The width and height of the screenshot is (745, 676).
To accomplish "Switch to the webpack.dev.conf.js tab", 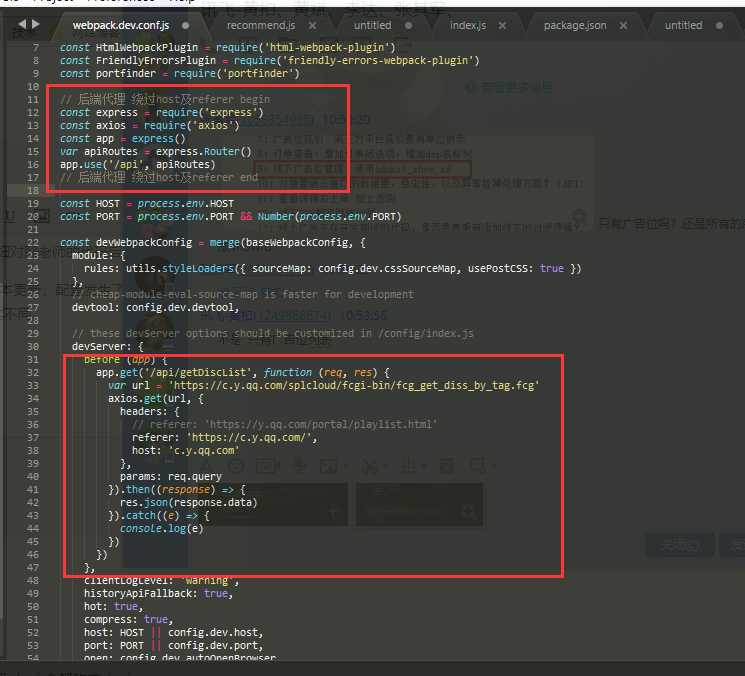I will (121, 25).
